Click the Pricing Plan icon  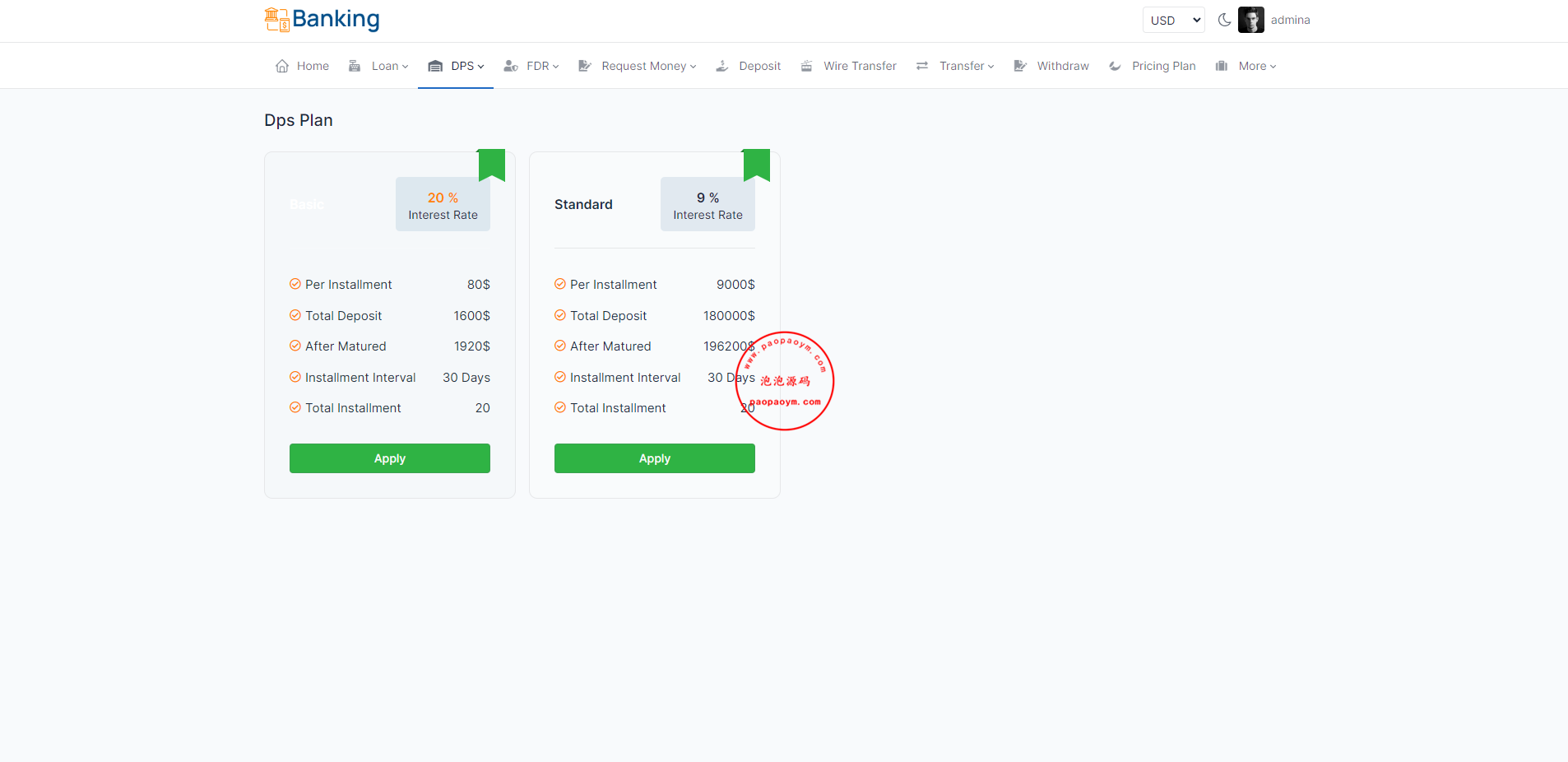tap(1115, 66)
